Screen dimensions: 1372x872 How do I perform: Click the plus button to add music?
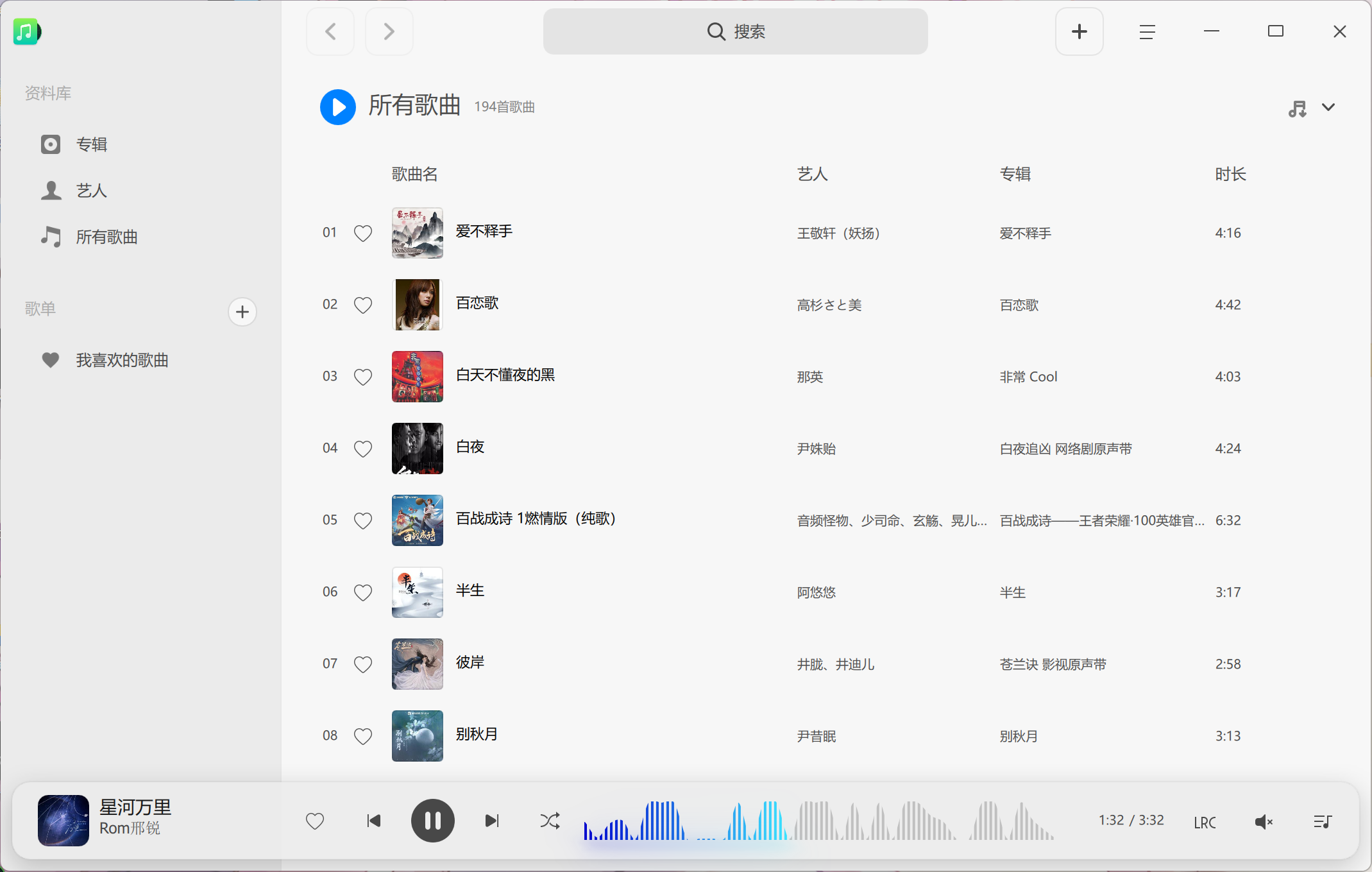tap(1080, 31)
